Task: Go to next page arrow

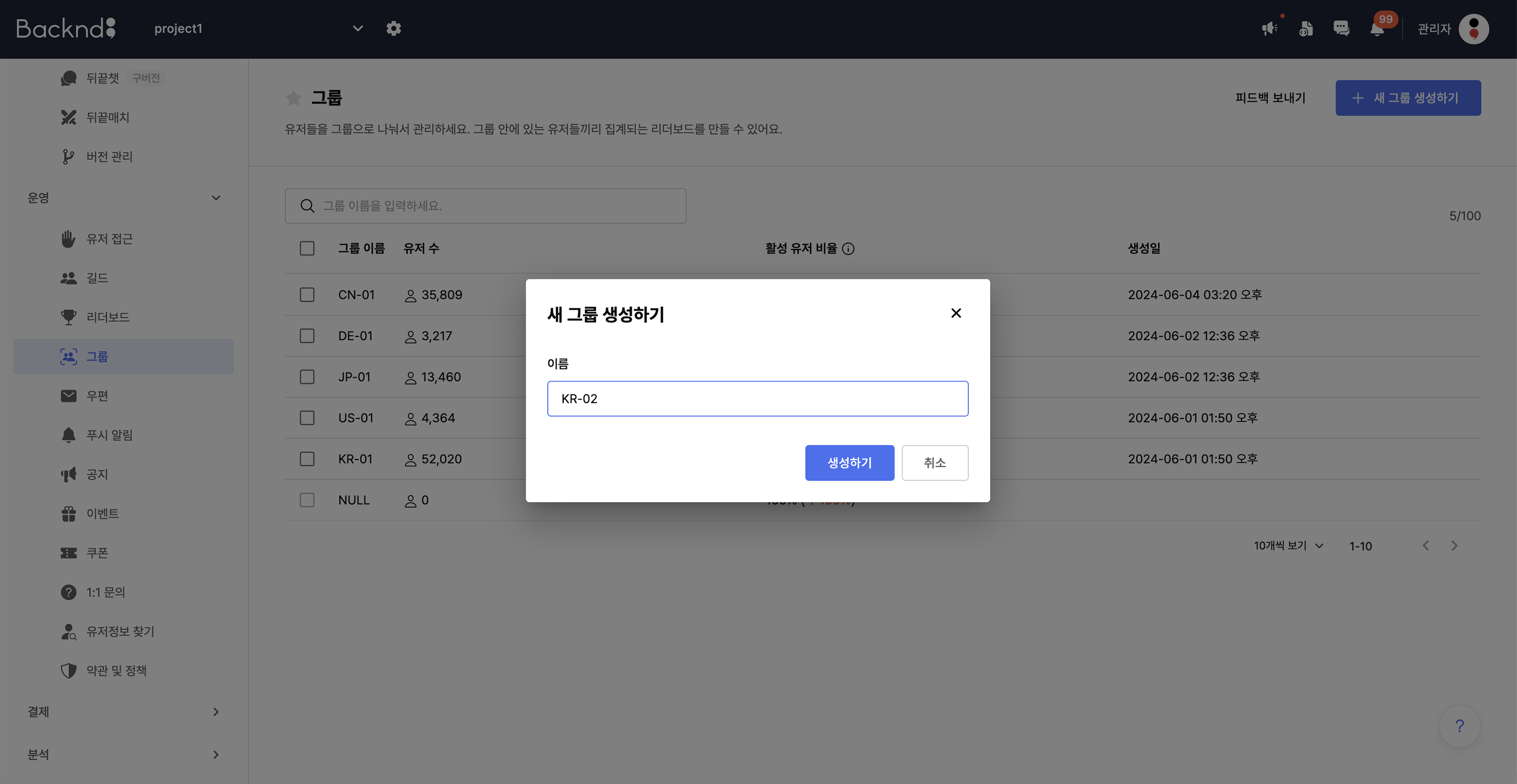Action: 1455,545
